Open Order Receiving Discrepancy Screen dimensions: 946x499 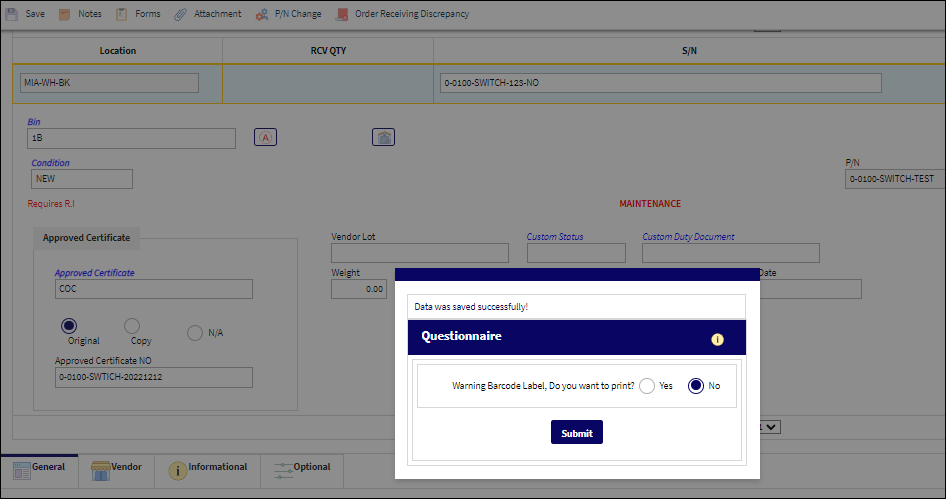[x=402, y=14]
